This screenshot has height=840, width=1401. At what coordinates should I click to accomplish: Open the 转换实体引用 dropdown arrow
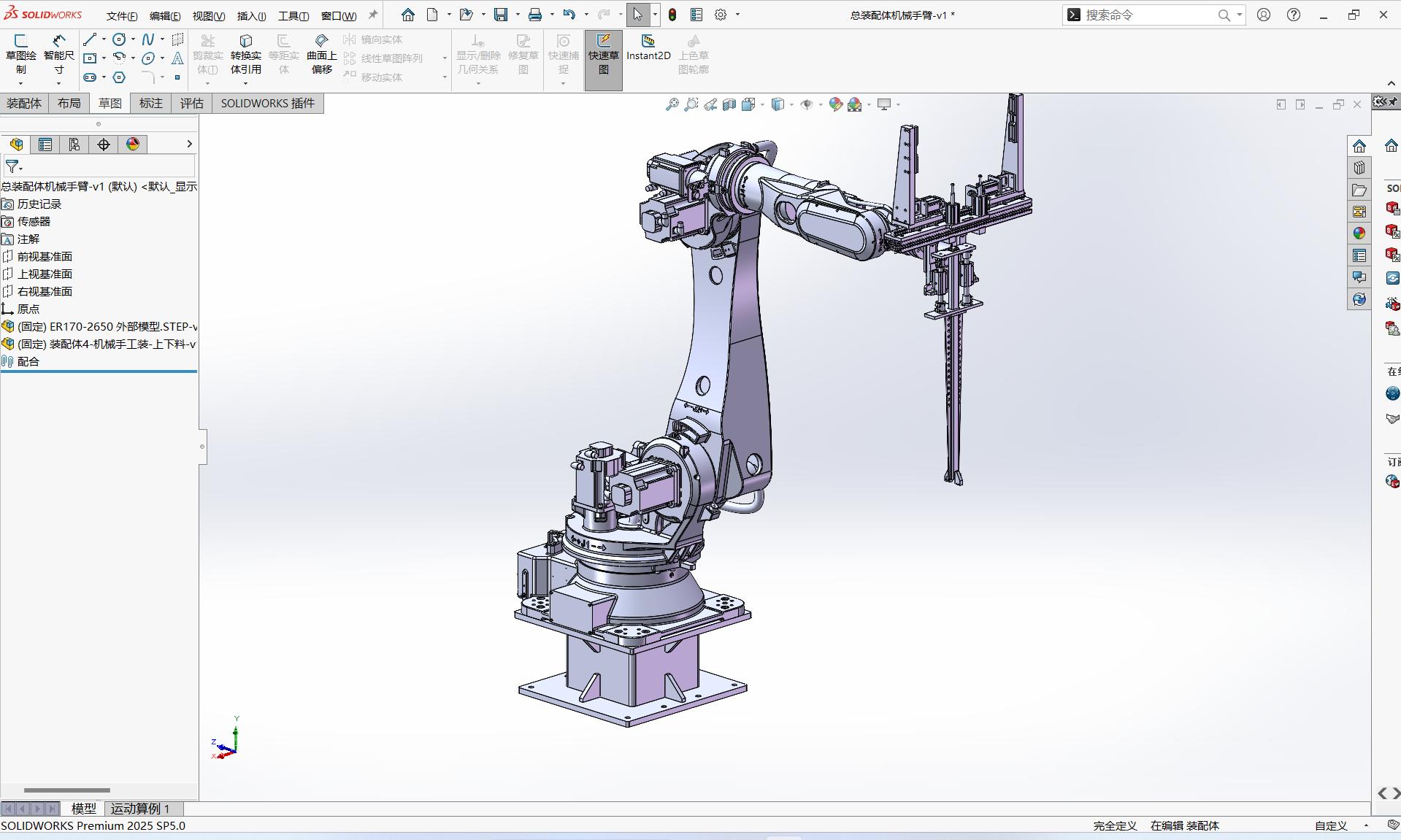(246, 83)
